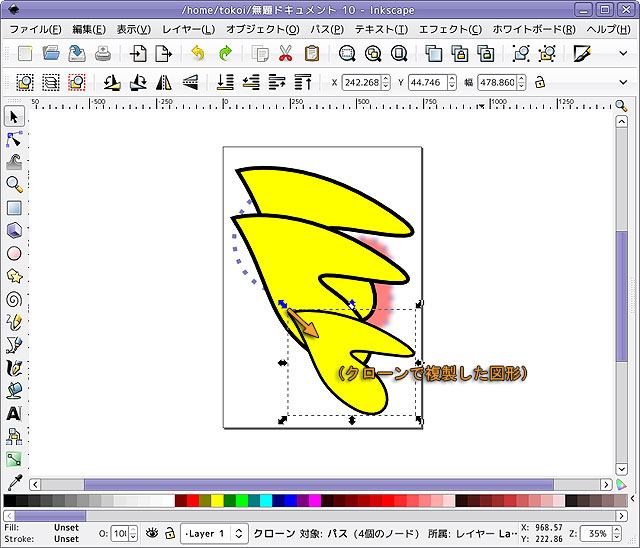Image resolution: width=640 pixels, height=548 pixels.
Task: Toggle layer visibility eye icon
Action: click(153, 534)
